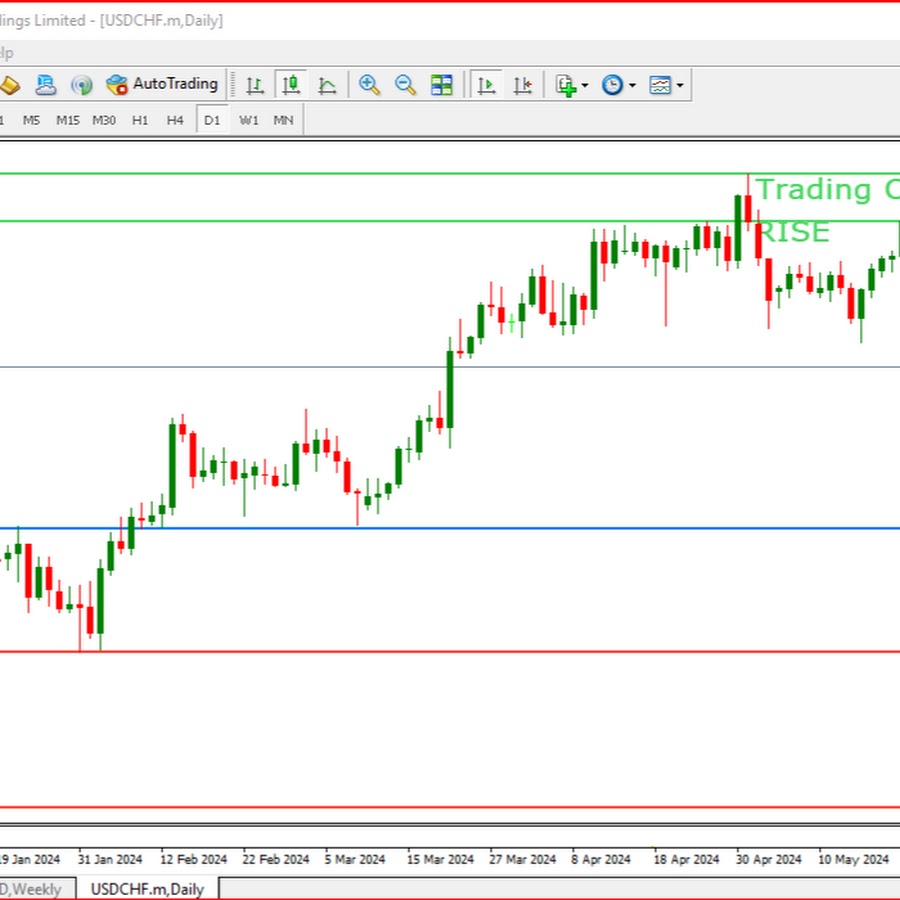The image size is (900, 900).
Task: Click the green RISE text label
Action: [x=794, y=232]
